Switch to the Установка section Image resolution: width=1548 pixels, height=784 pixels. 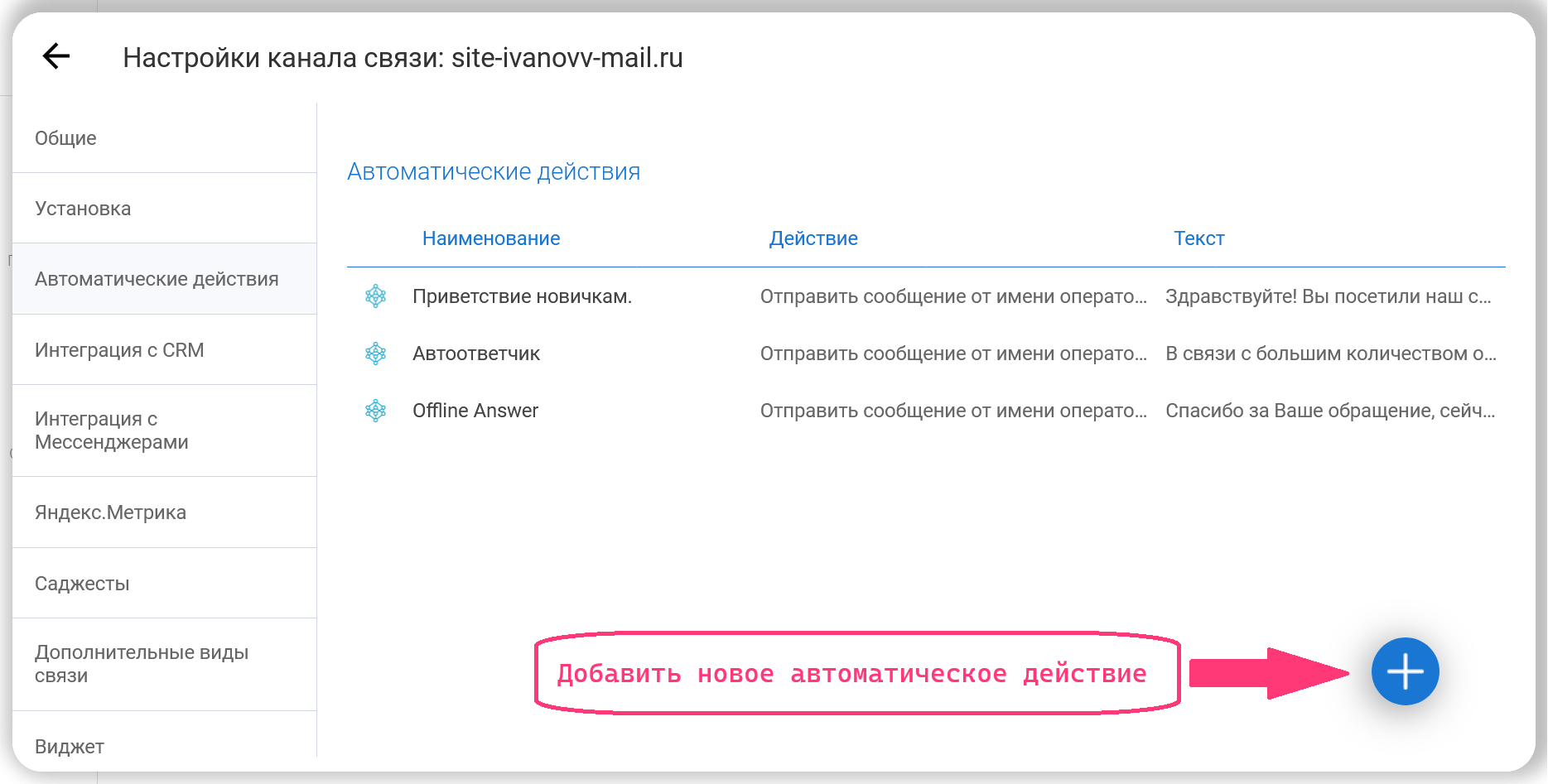click(x=83, y=209)
